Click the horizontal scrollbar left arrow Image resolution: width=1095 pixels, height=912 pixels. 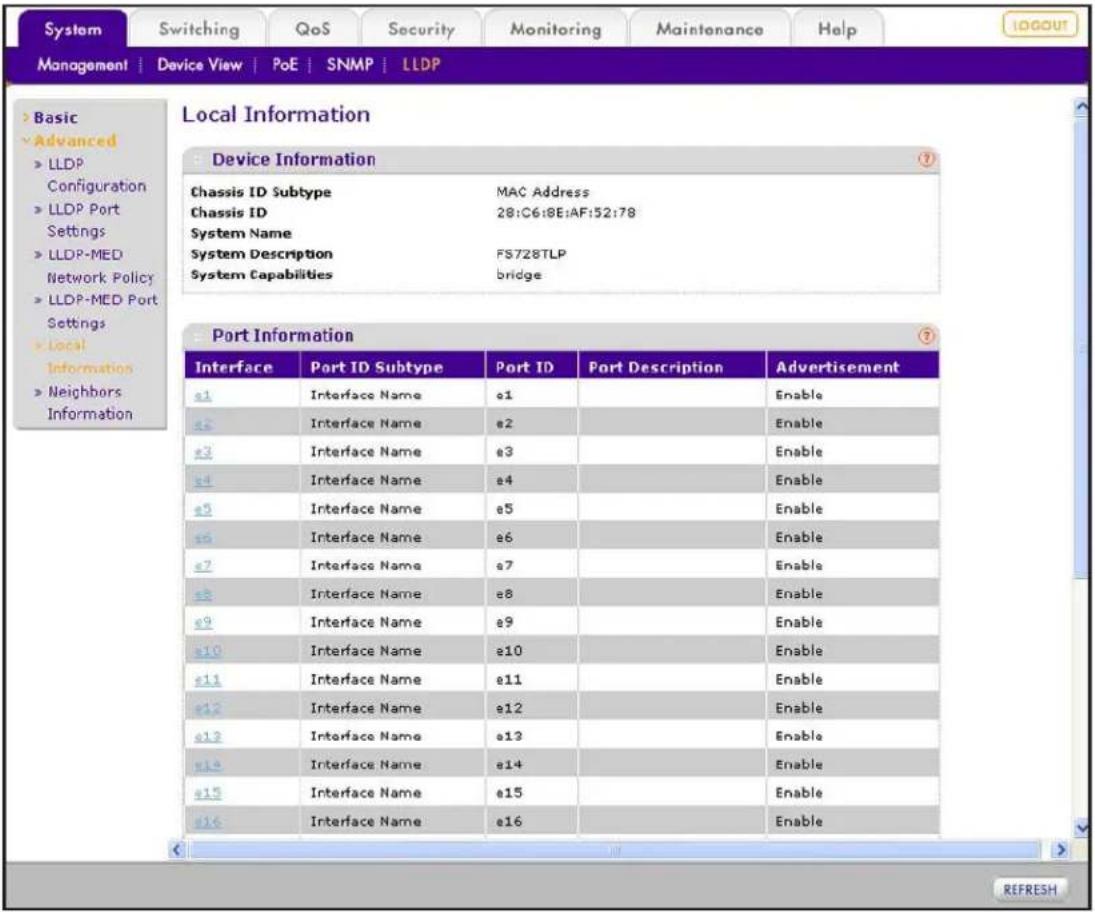tap(177, 850)
